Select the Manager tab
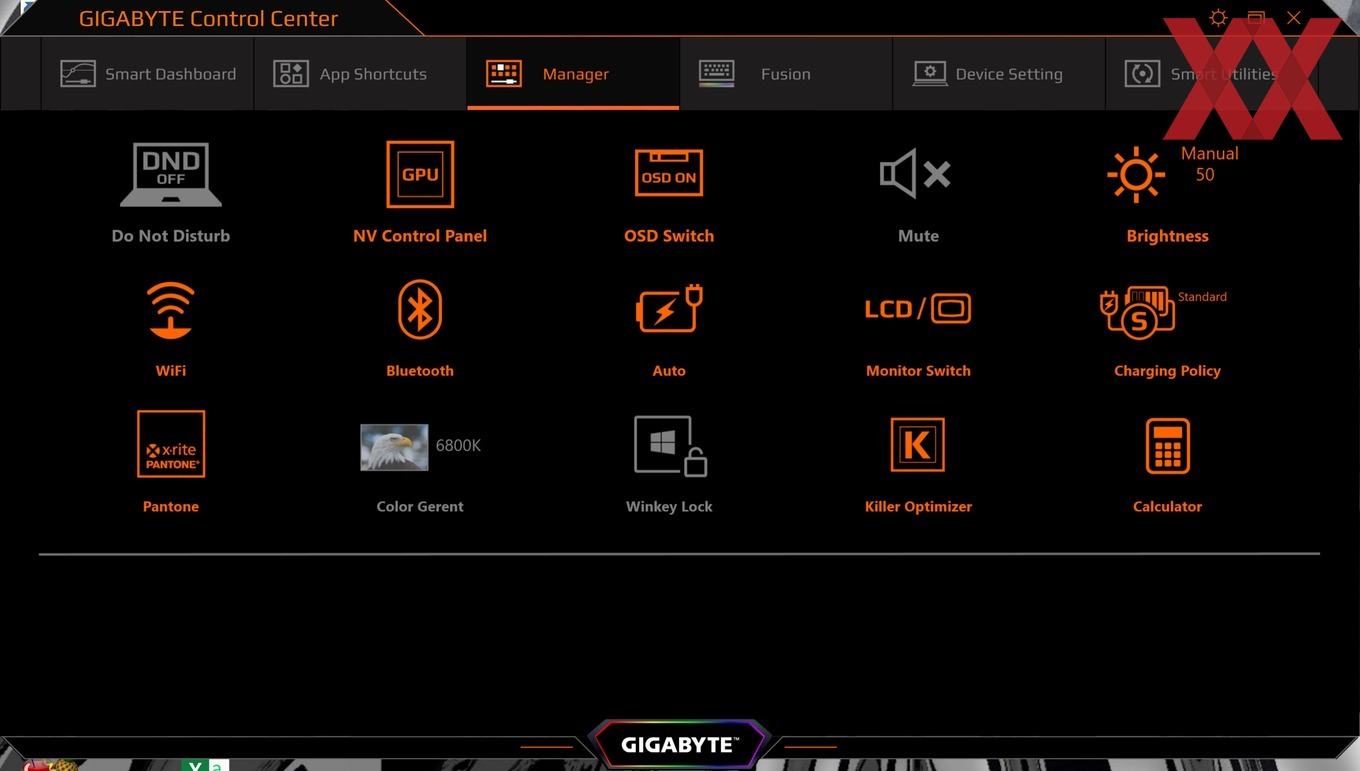The width and height of the screenshot is (1360, 771). [573, 74]
